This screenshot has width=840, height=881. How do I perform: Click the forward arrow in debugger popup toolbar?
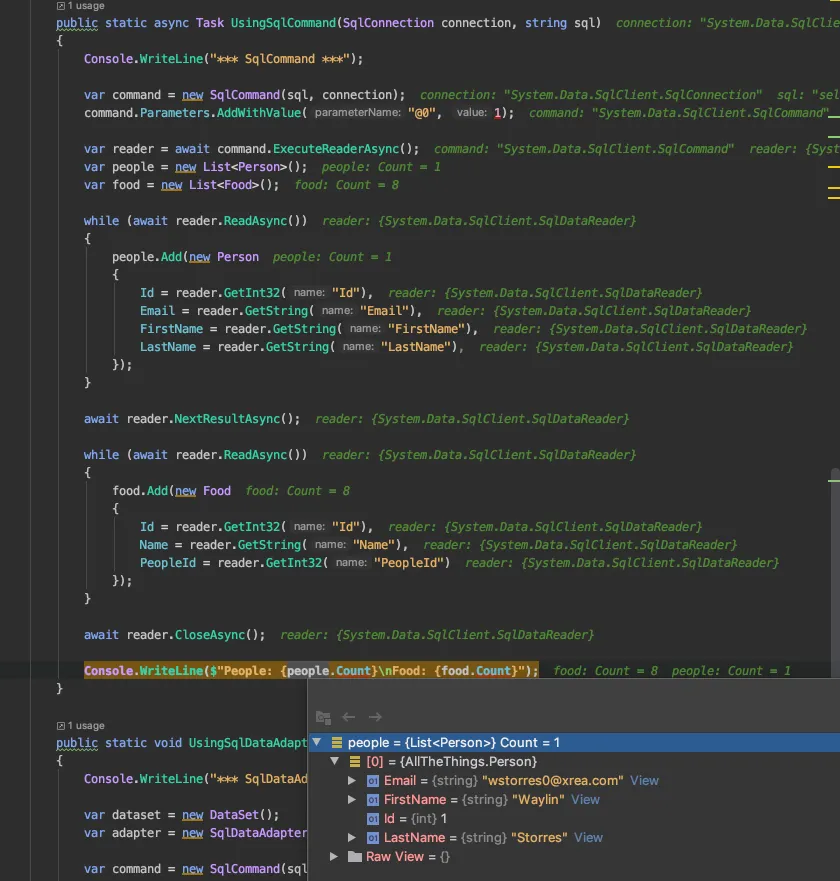tap(375, 717)
